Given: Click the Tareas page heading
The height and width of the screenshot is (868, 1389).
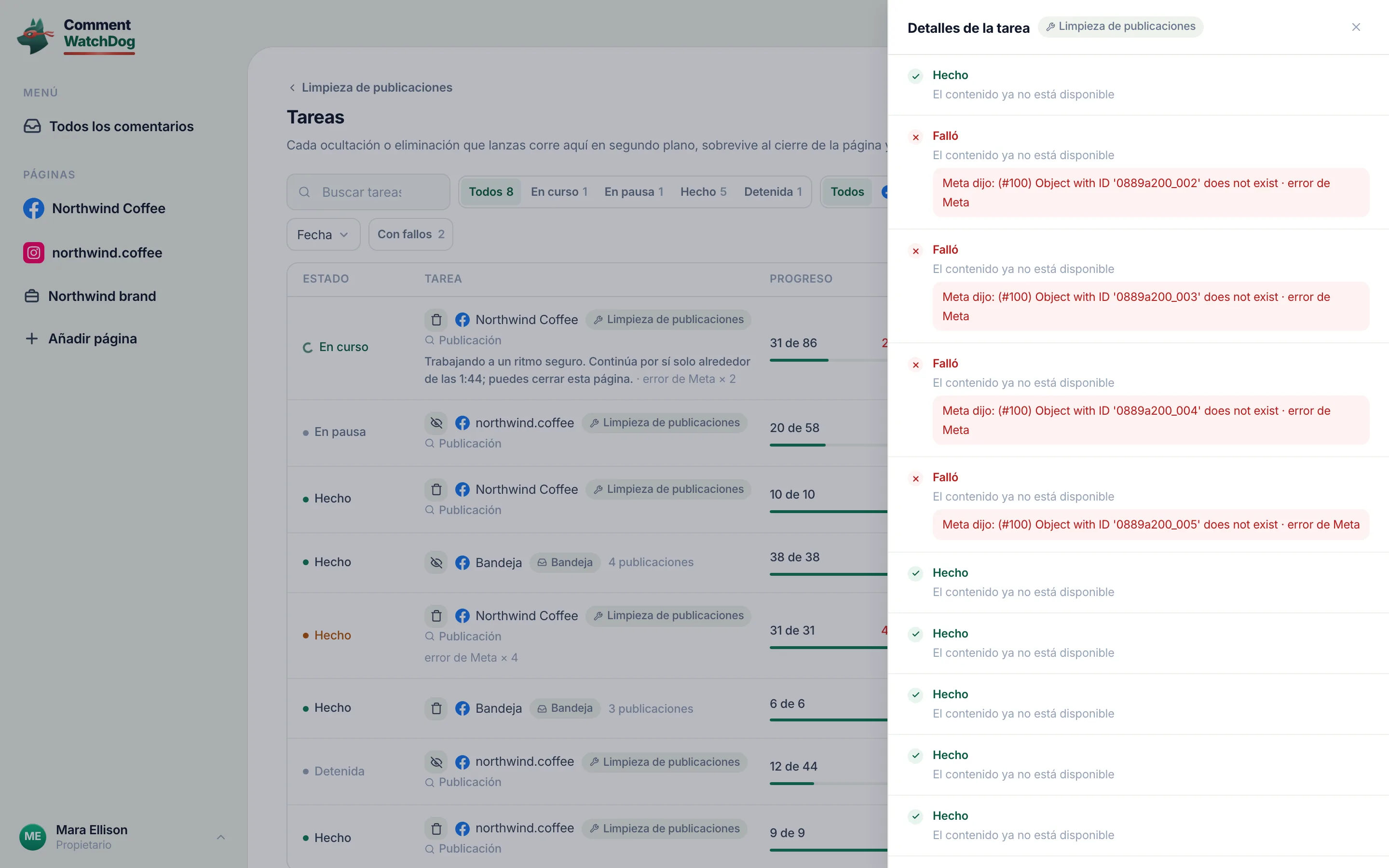Looking at the screenshot, I should (316, 117).
